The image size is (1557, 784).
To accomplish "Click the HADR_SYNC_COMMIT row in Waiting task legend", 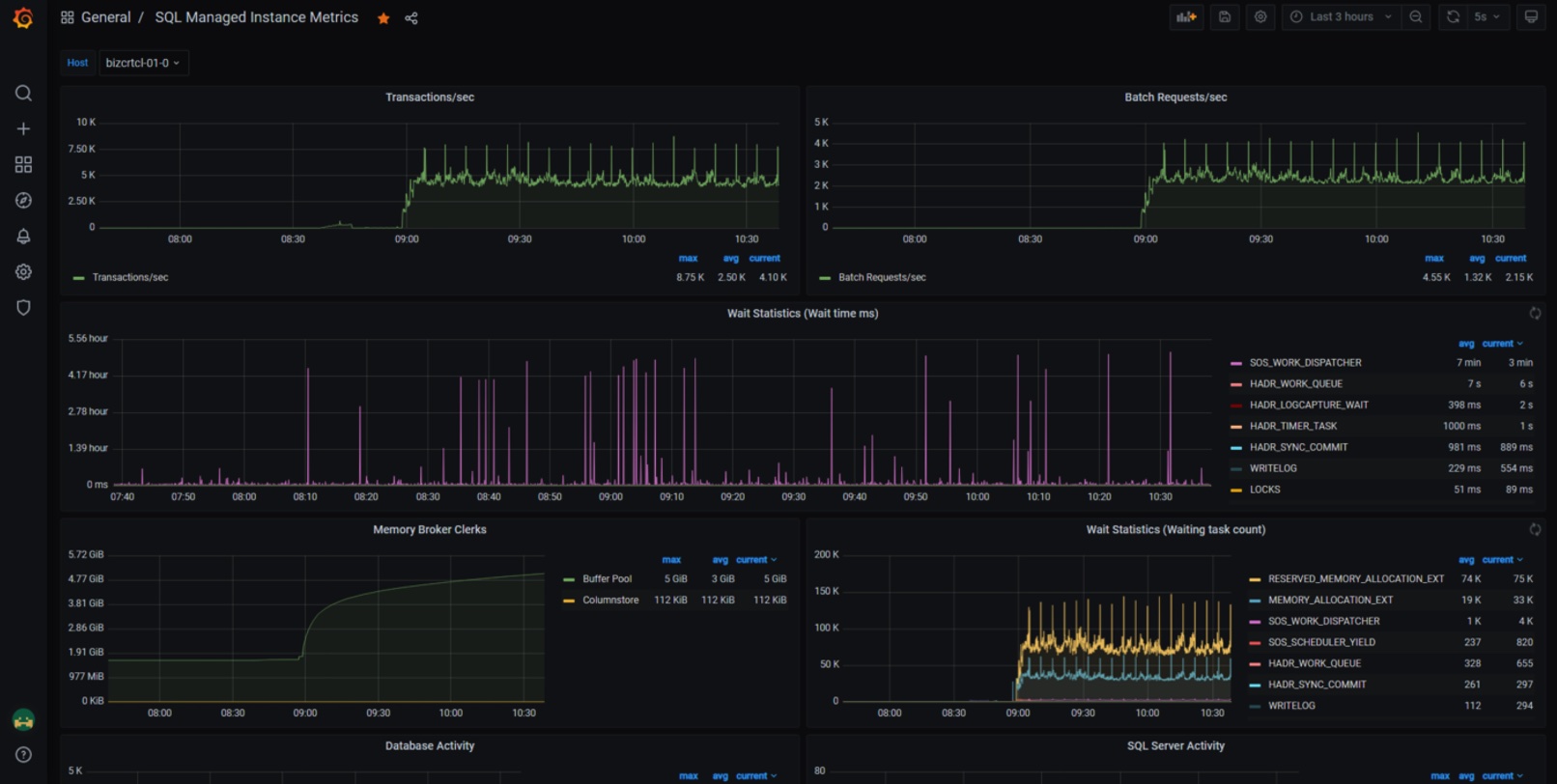I will (x=1390, y=685).
